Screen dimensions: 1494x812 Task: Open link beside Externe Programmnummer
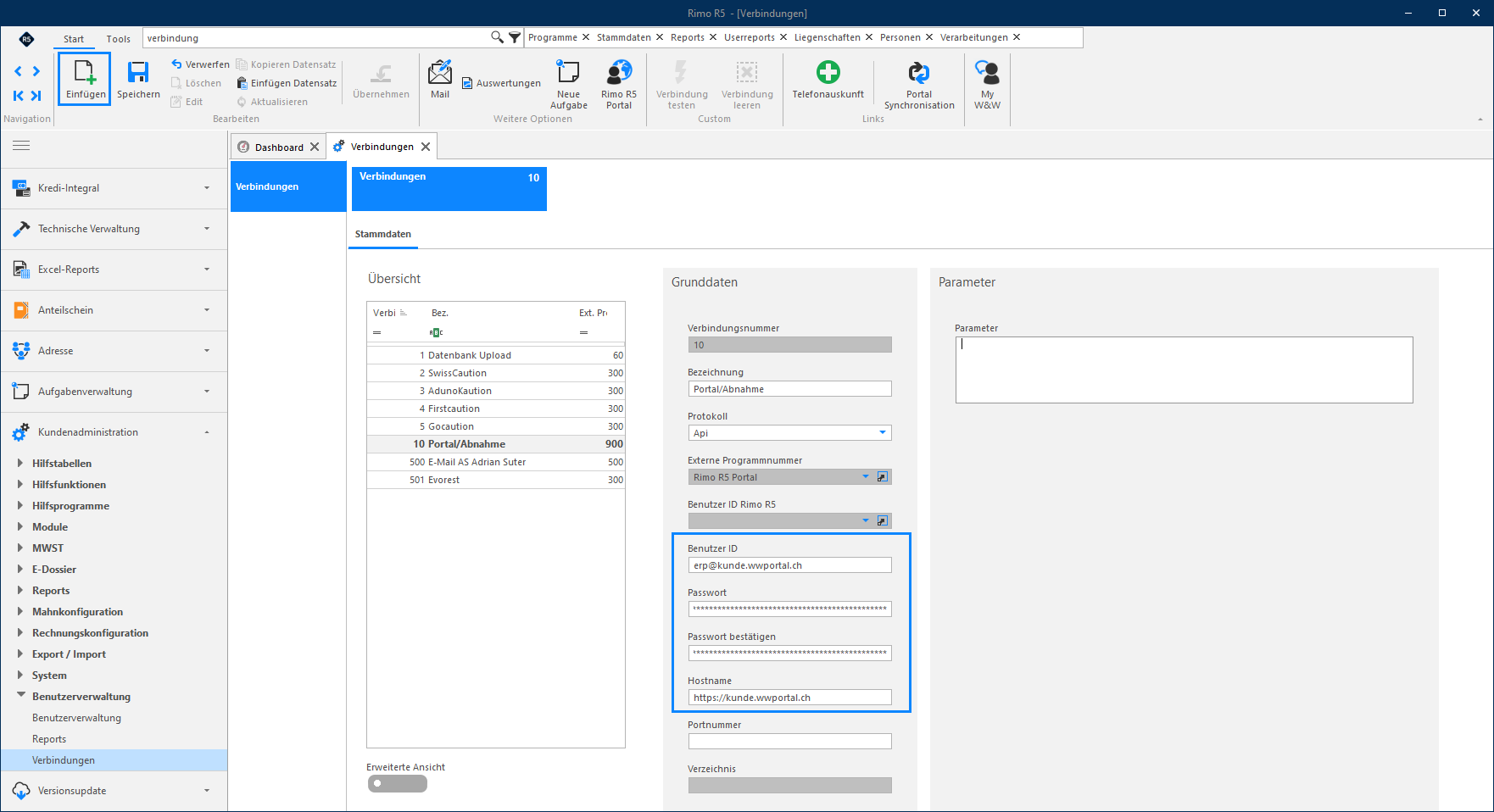click(x=883, y=477)
